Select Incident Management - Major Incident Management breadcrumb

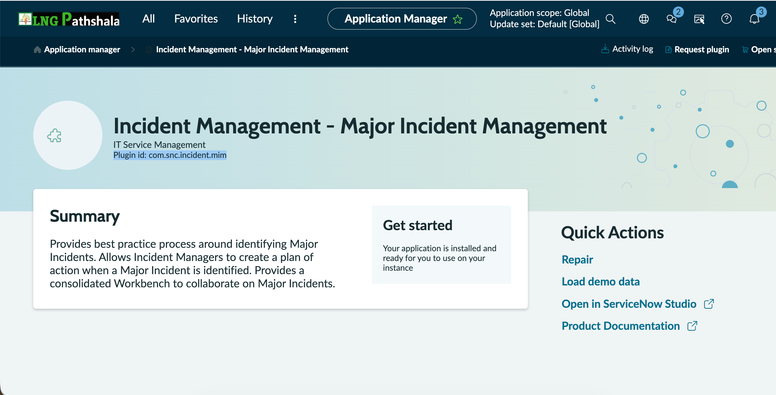[252, 49]
